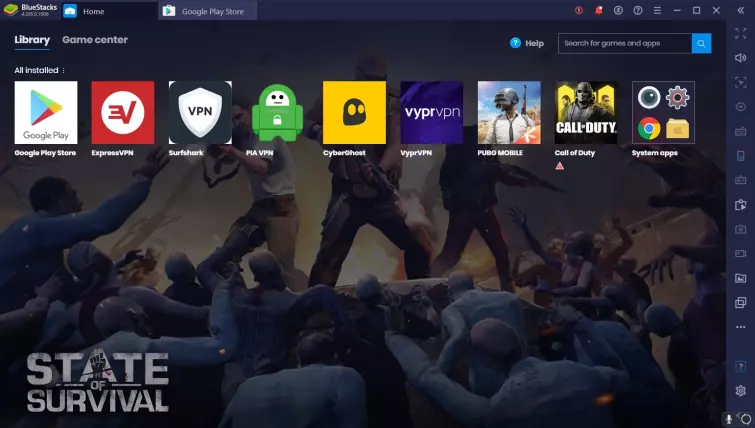Click the blue Help question mark icon

[515, 43]
